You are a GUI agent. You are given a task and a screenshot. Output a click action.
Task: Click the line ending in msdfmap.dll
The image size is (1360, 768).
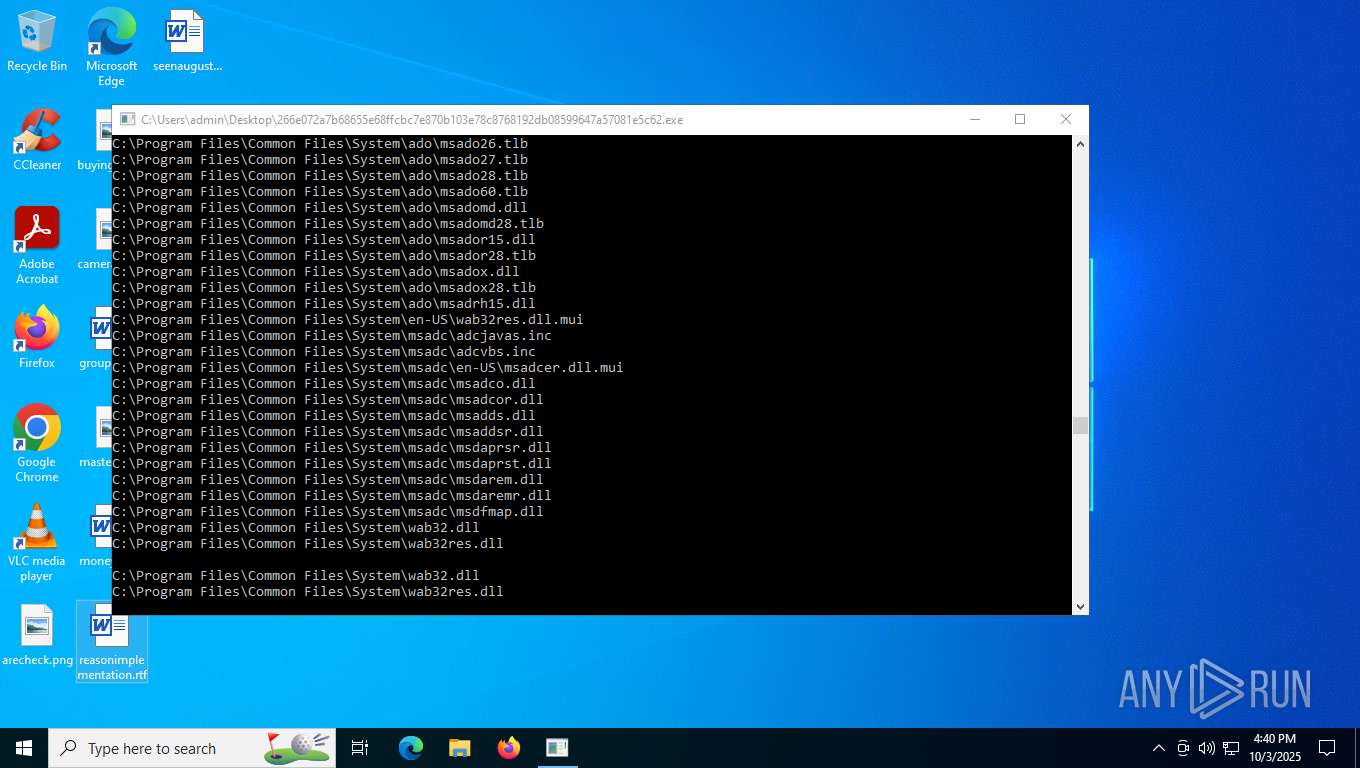[x=328, y=512]
